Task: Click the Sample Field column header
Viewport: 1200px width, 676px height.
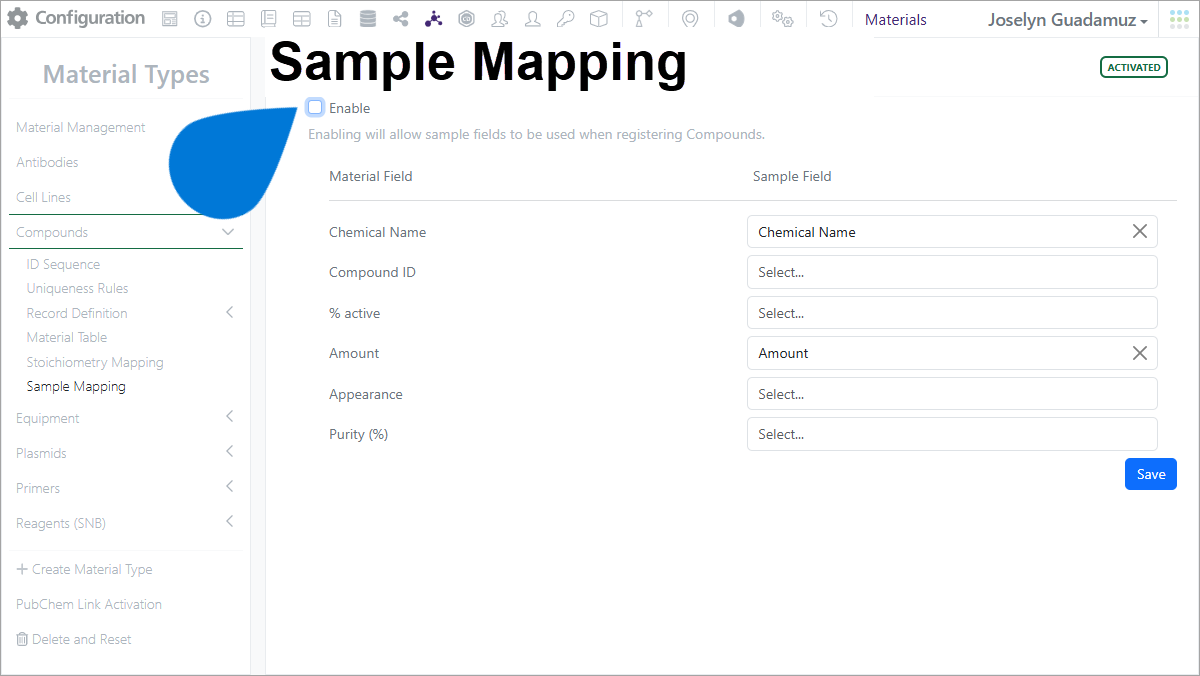Action: coord(792,176)
